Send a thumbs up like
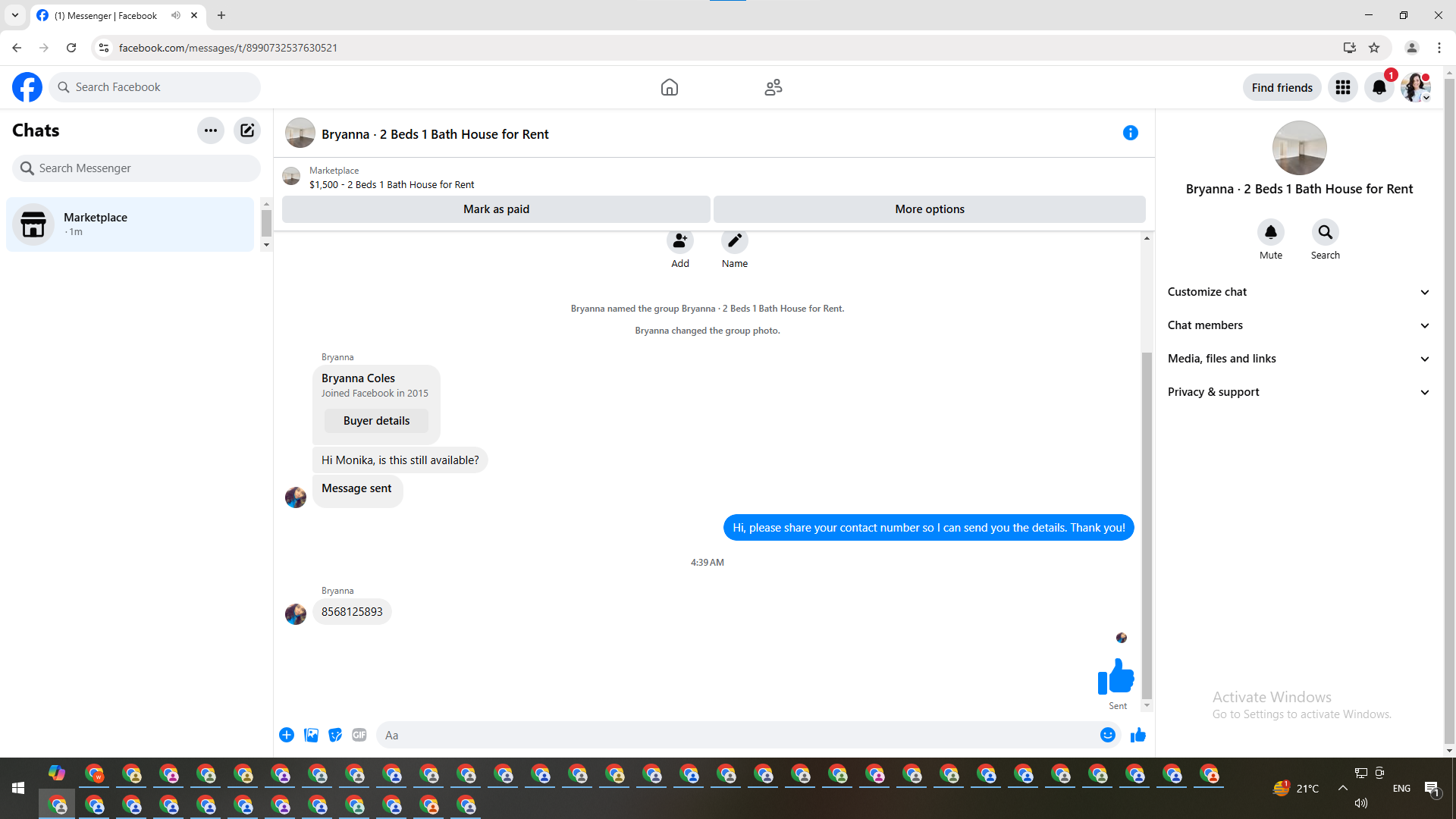The image size is (1456, 819). coord(1137,735)
